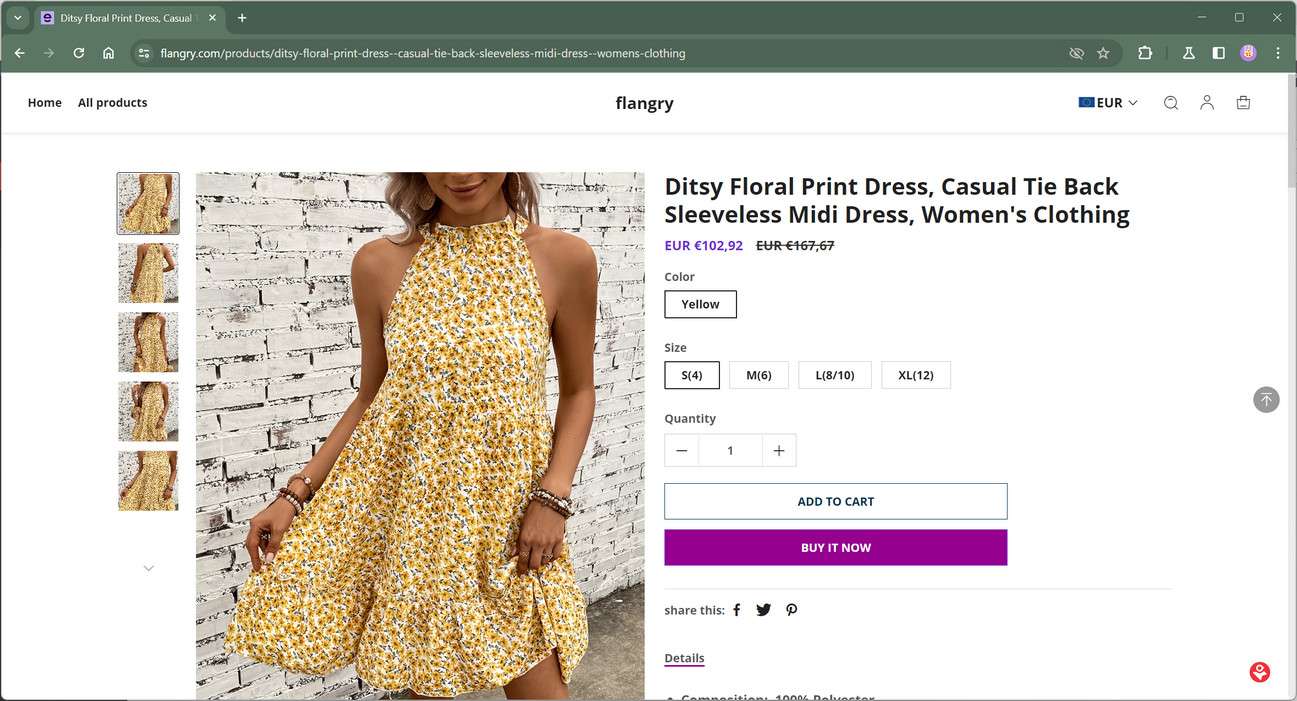
Task: Select size L(8/10)
Action: 834,375
